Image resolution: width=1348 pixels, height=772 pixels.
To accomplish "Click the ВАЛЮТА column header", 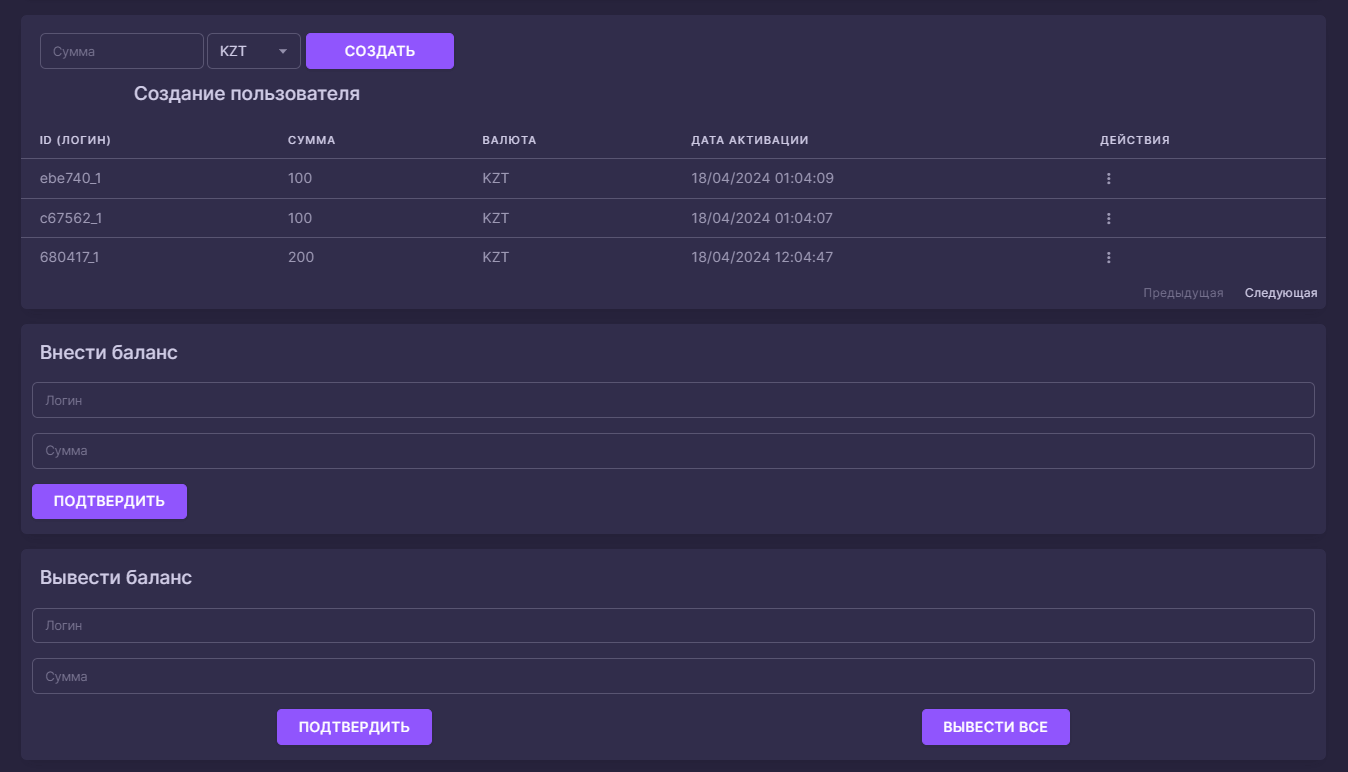I will (x=509, y=140).
